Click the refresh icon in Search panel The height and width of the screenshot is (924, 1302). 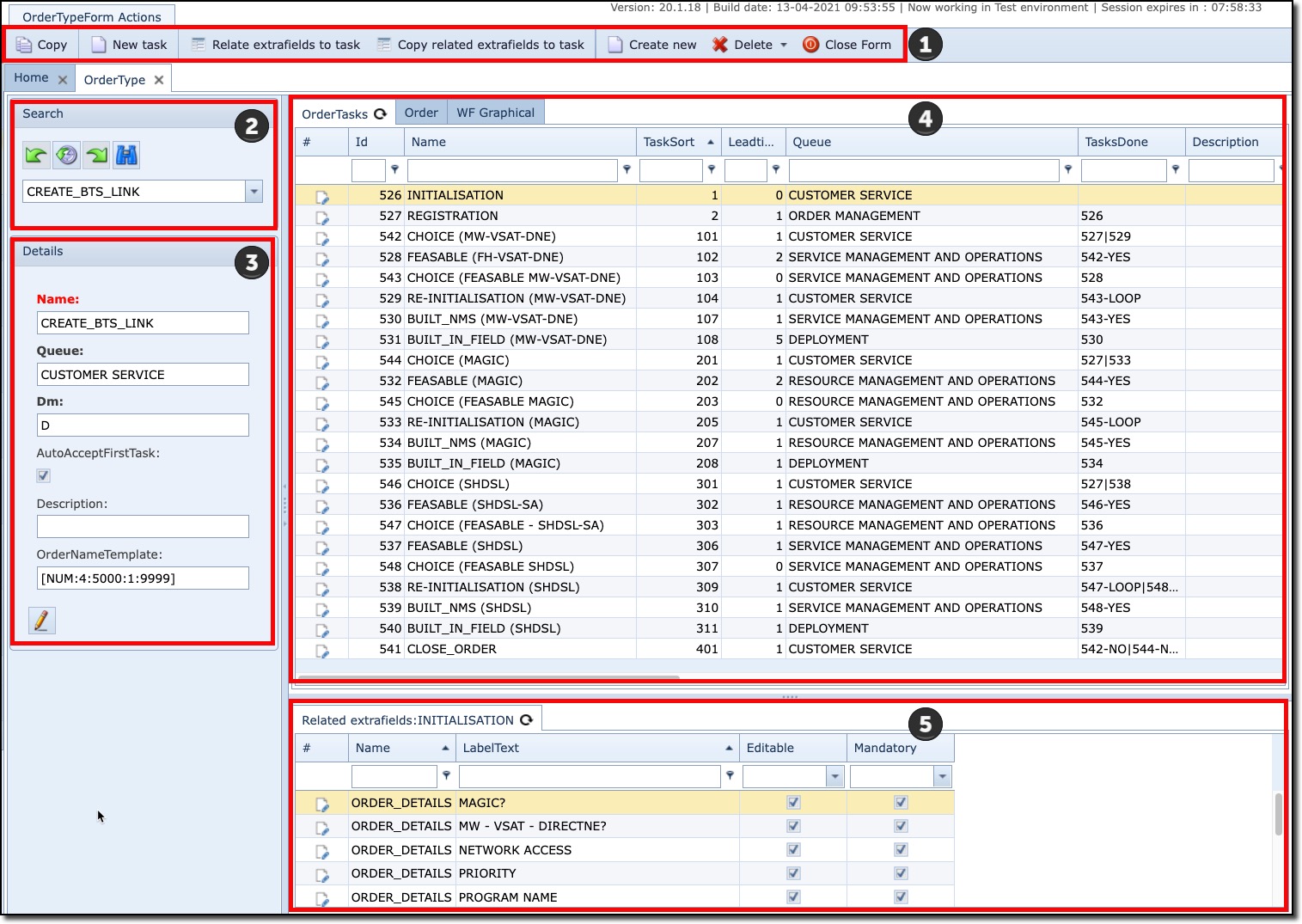point(65,155)
